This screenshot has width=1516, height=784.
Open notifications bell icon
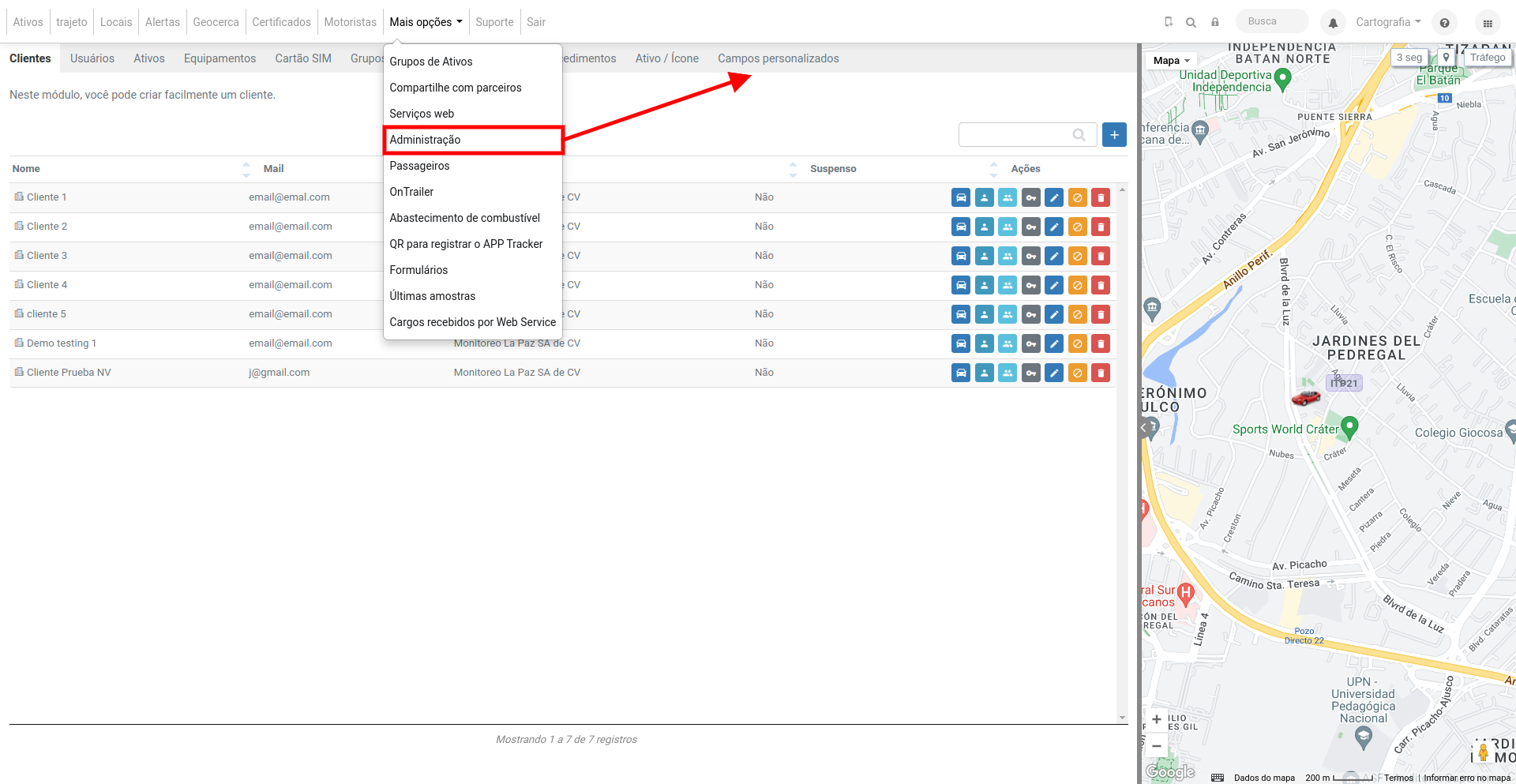pyautogui.click(x=1333, y=23)
